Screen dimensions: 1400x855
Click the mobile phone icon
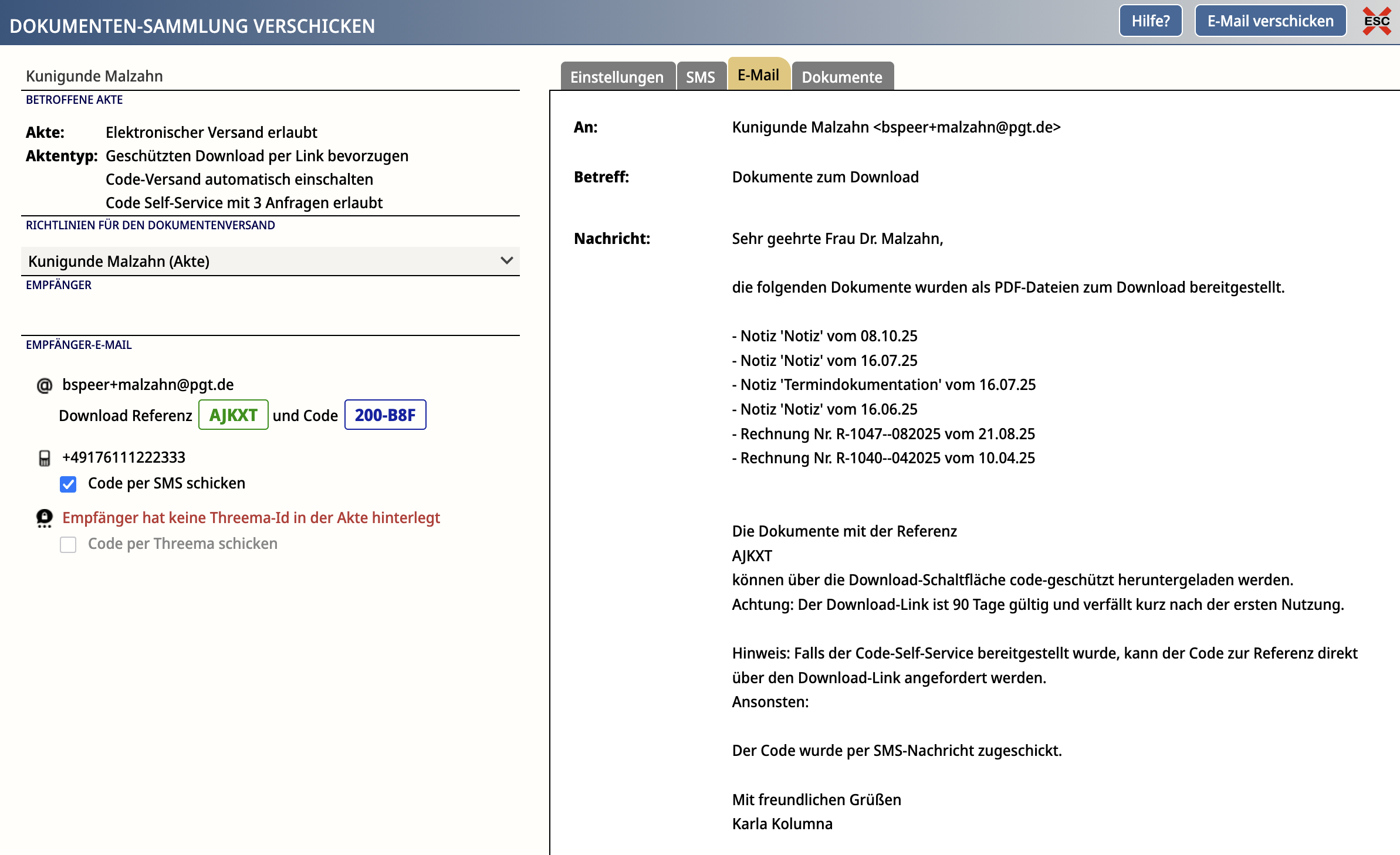[x=45, y=458]
